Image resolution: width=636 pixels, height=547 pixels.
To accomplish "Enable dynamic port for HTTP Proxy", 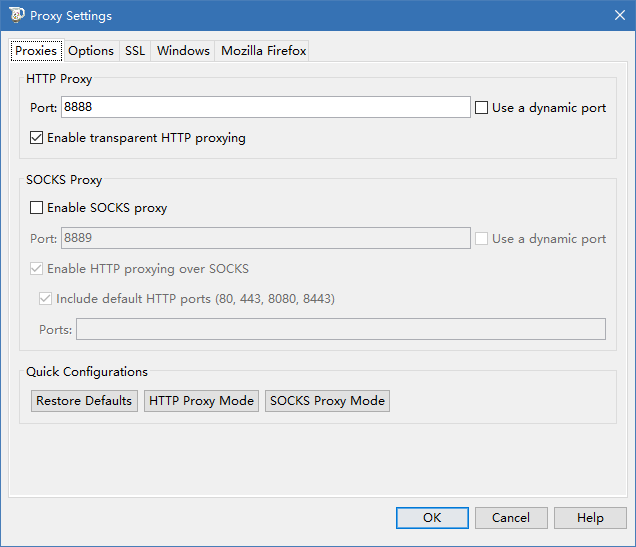I will pyautogui.click(x=481, y=107).
